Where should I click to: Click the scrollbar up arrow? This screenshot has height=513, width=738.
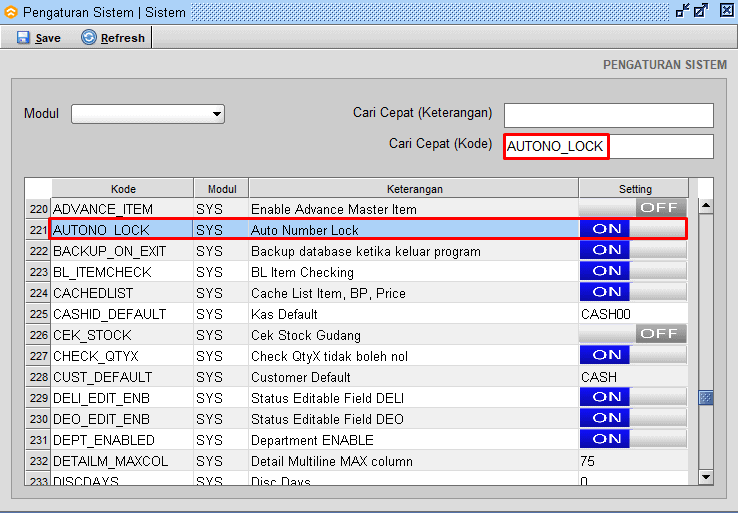[x=706, y=206]
